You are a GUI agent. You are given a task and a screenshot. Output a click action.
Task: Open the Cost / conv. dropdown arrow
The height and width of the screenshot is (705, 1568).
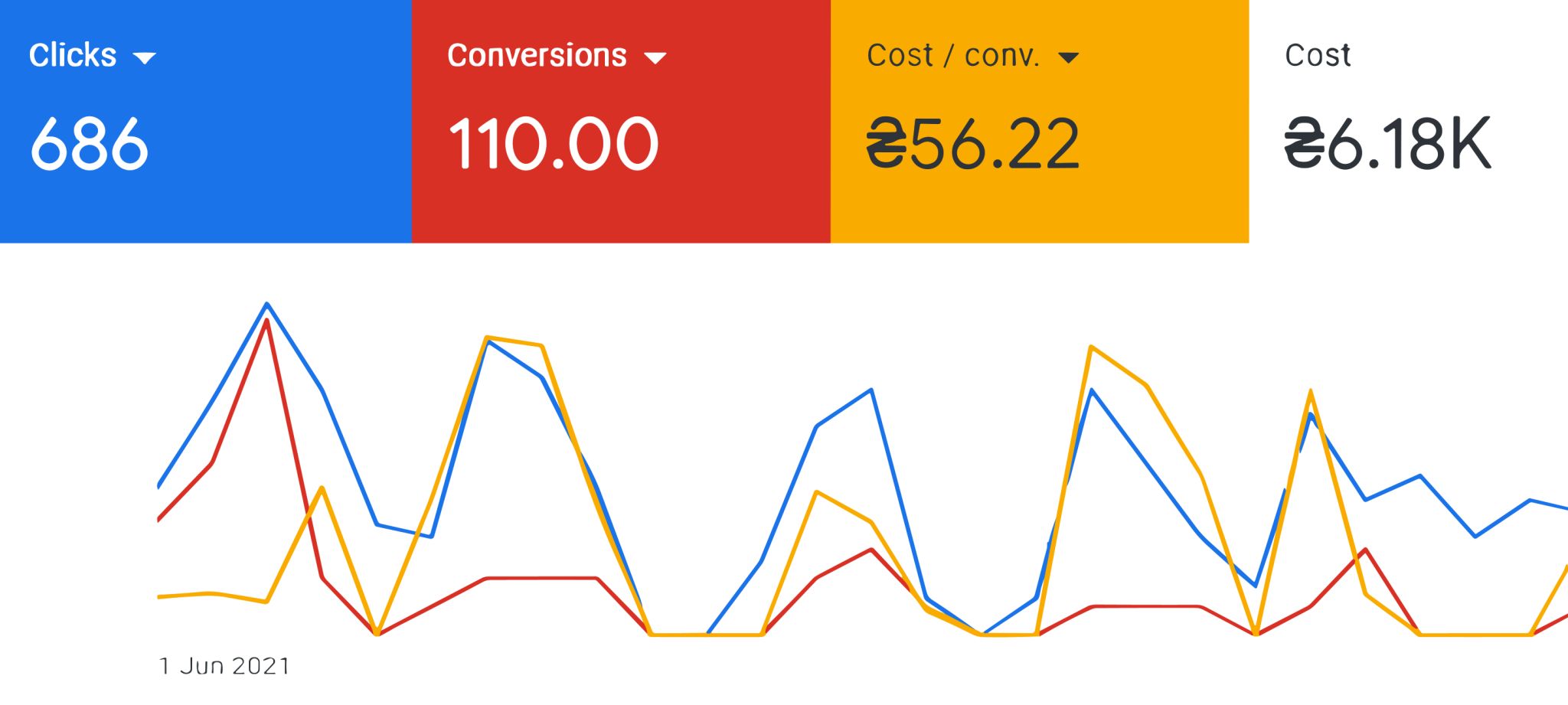tap(1068, 57)
